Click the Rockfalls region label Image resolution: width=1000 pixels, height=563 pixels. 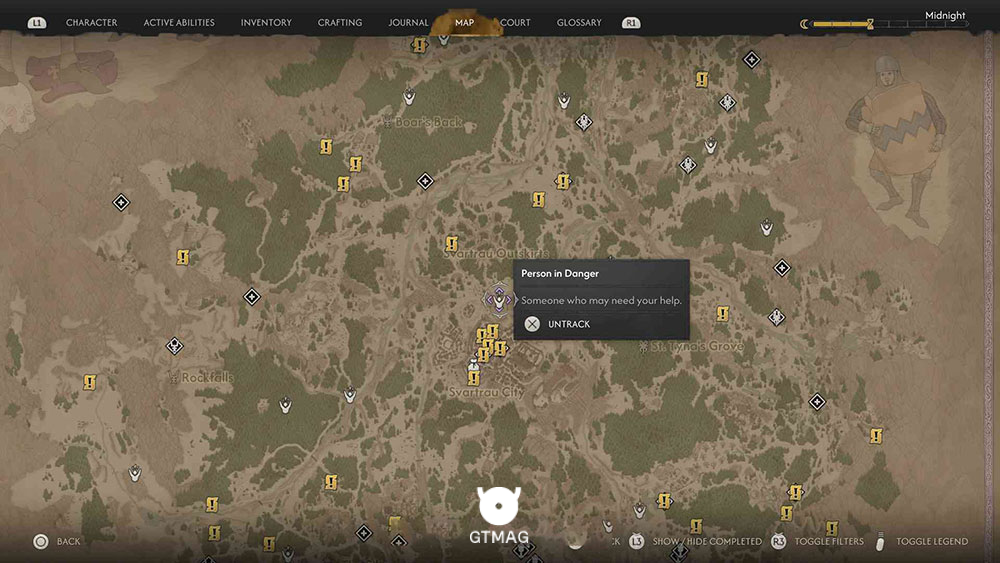207,377
